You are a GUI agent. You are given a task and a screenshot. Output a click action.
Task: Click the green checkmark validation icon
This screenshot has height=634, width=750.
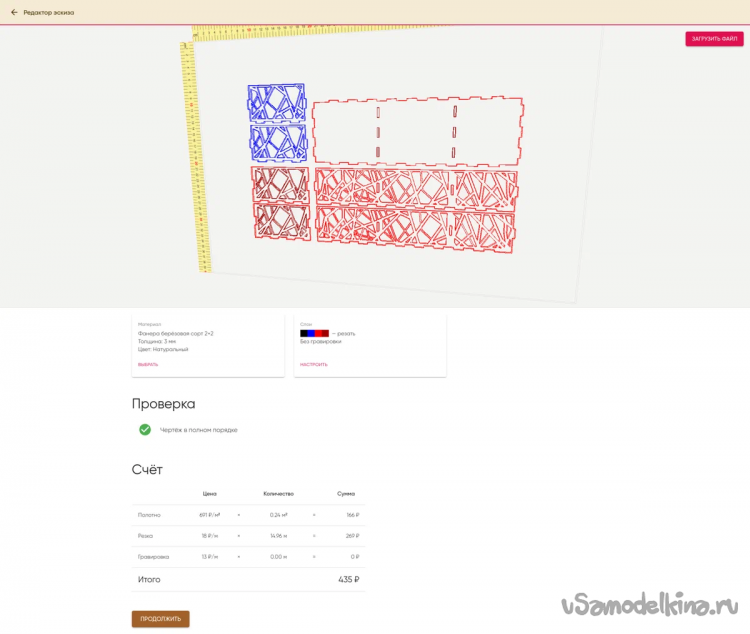(x=145, y=429)
